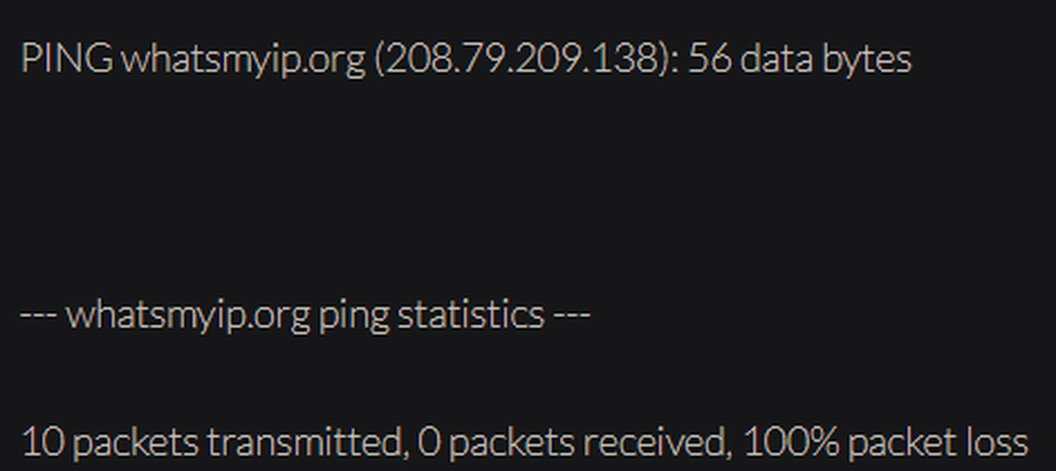The image size is (1056, 471).
Task: Click whatsmyip.org in the PING header line
Action: pos(243,60)
